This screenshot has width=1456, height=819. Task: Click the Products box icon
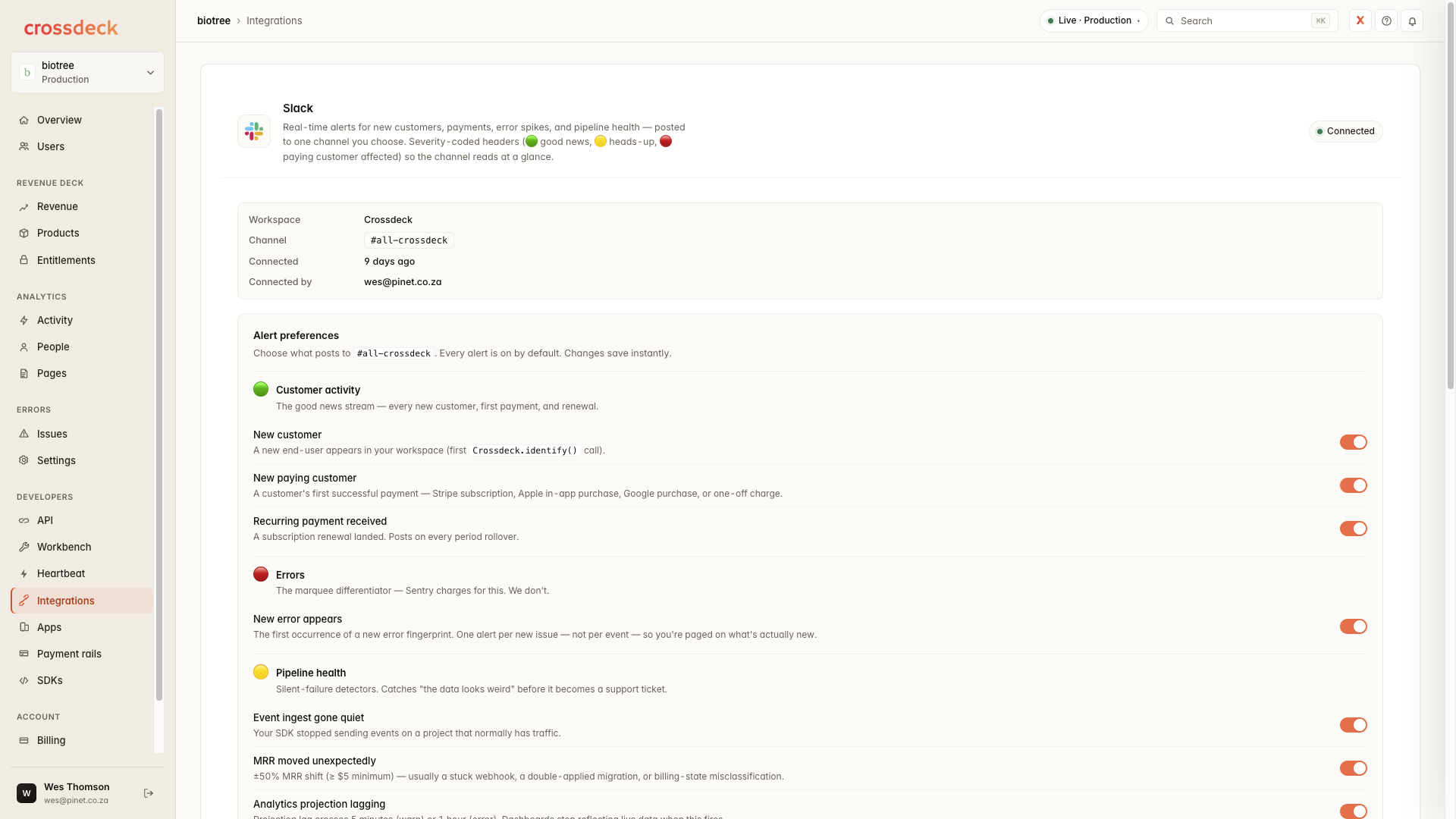coord(24,234)
